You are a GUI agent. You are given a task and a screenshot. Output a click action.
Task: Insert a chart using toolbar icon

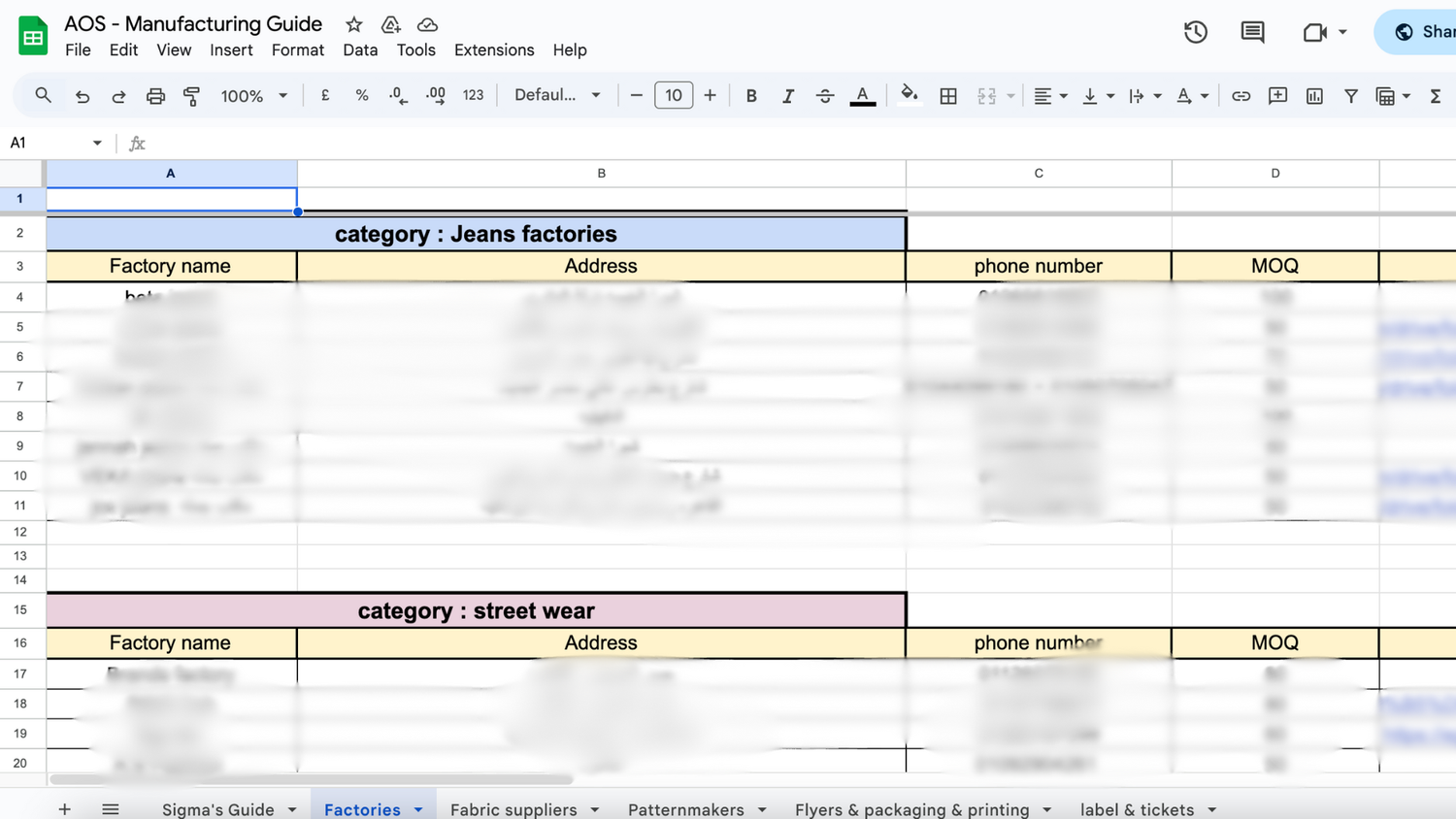1314,96
